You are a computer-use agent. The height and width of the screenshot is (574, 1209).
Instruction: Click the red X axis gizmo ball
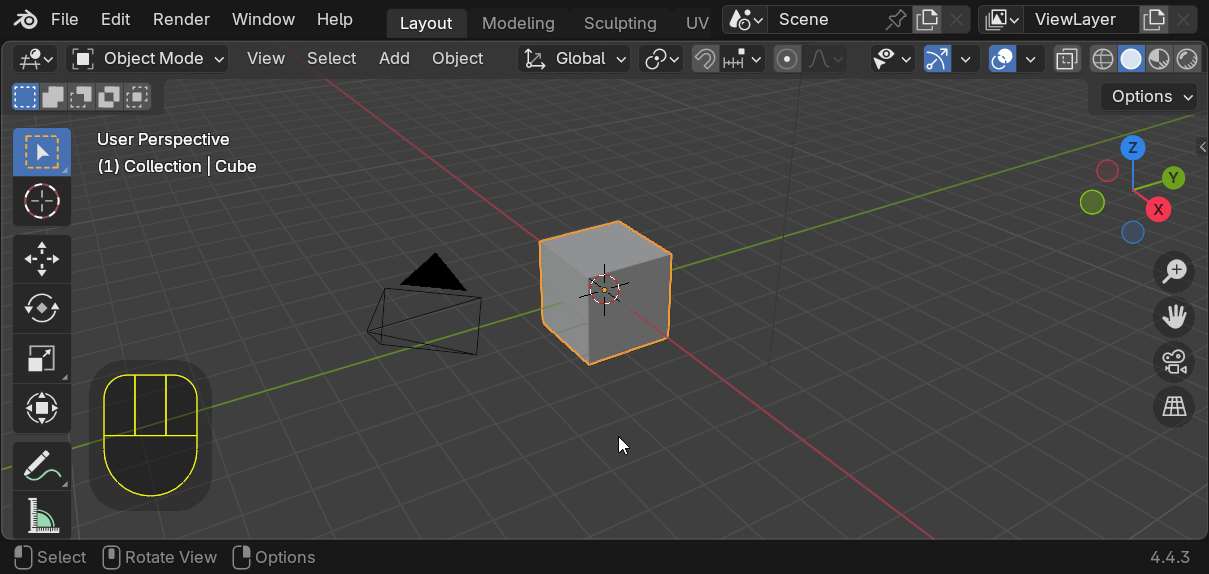(1158, 209)
